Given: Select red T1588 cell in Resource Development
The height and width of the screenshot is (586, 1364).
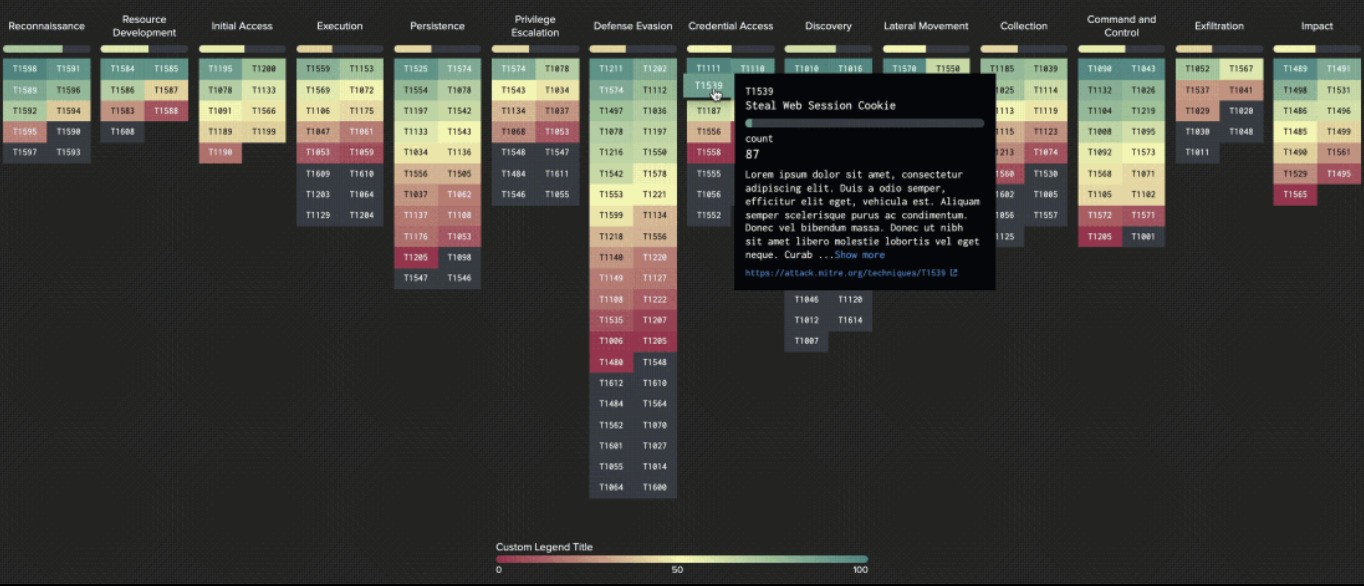Looking at the screenshot, I should click(x=166, y=111).
